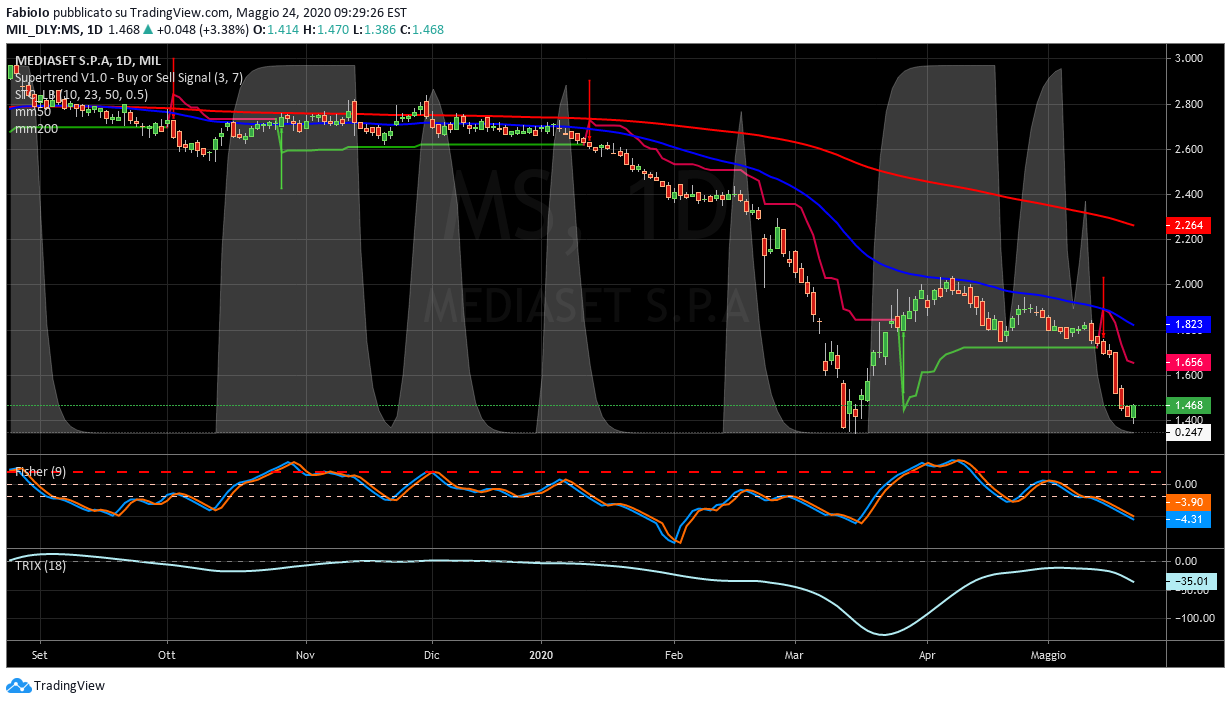The width and height of the screenshot is (1231, 704).
Task: Click the "Set" month label on time axis
Action: tap(41, 656)
